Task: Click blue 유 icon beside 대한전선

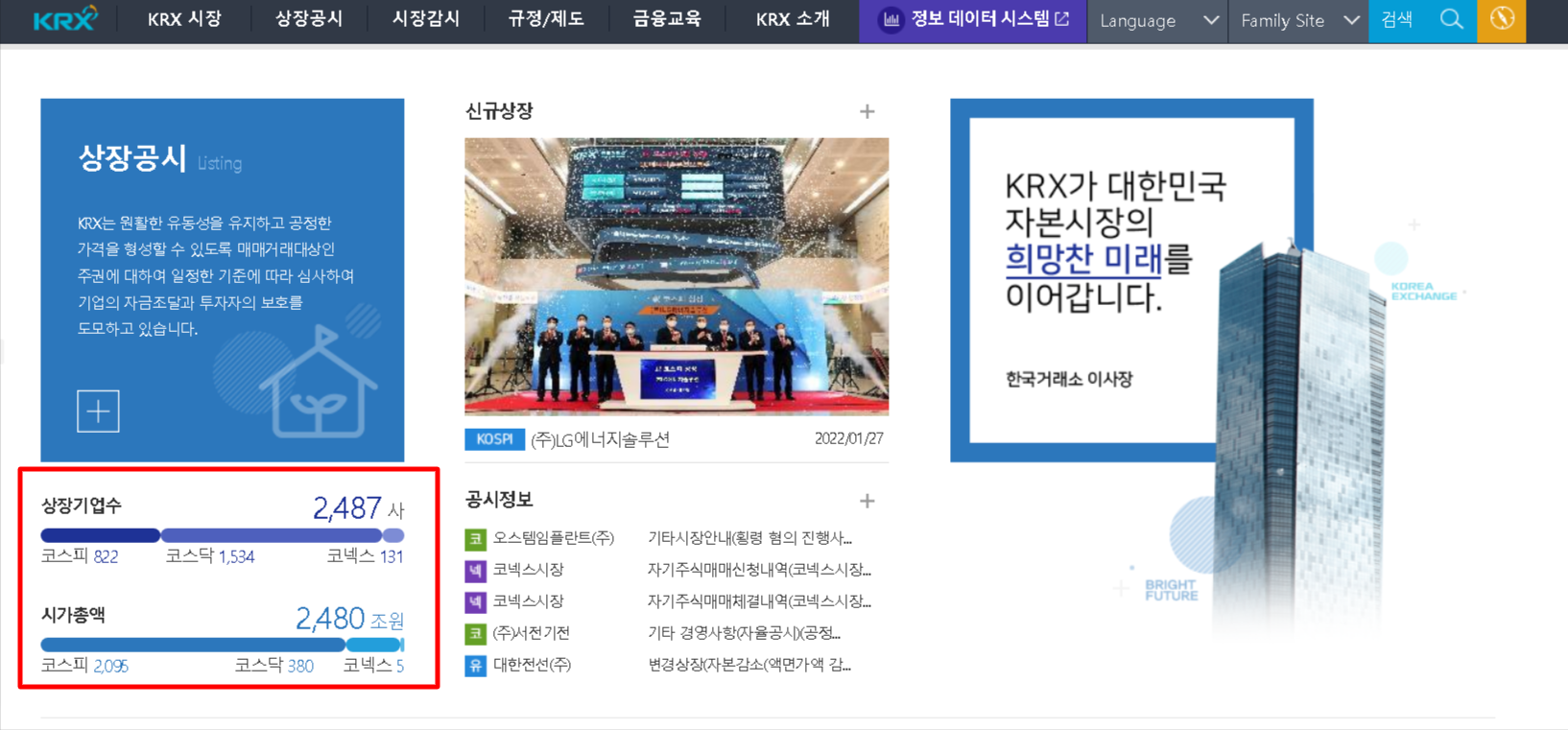Action: click(475, 666)
